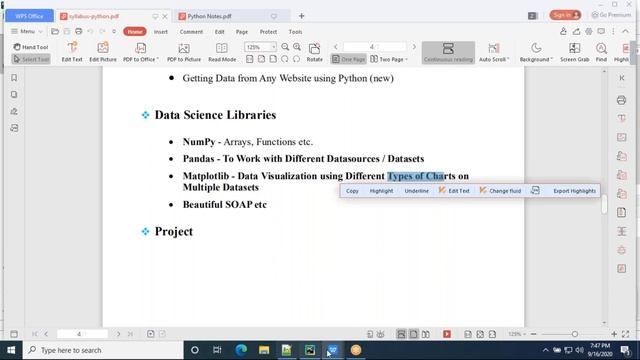Expand quick access toolbar options arrow
Screen dimensions: 640x360
[114, 31]
